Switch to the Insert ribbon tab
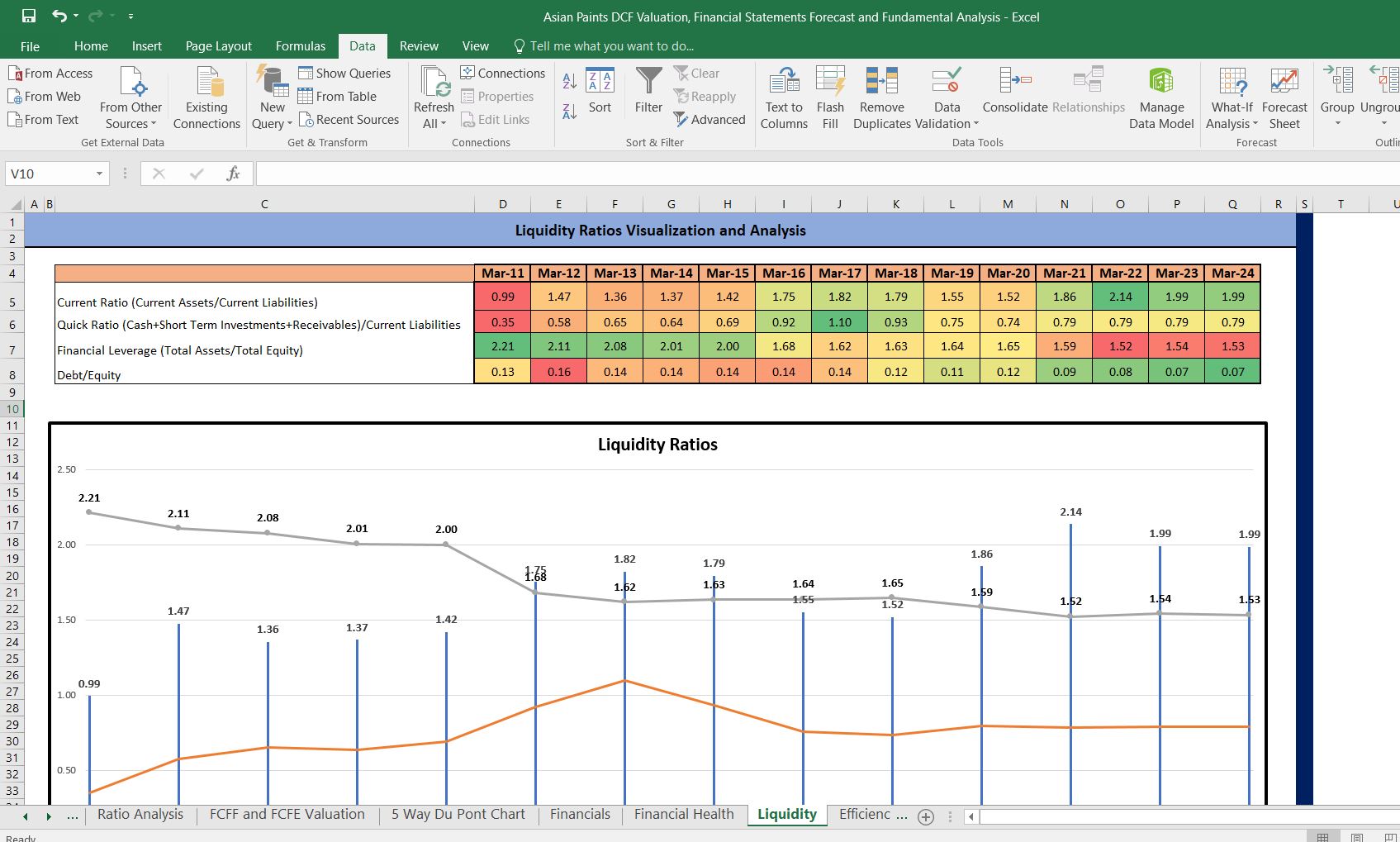1400x842 pixels. pyautogui.click(x=147, y=46)
